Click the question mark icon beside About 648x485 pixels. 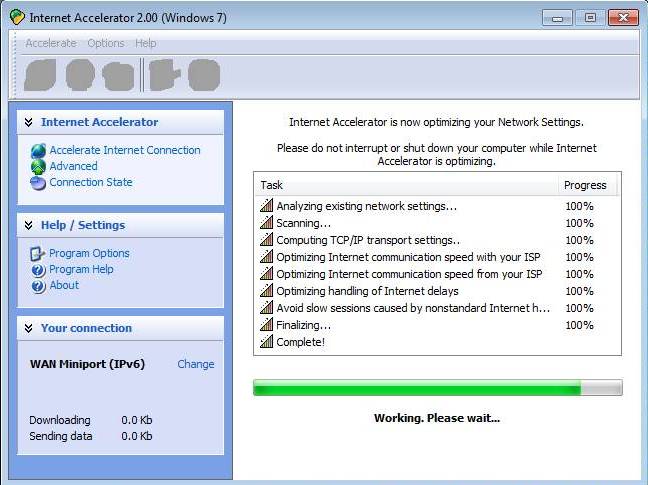[38, 286]
